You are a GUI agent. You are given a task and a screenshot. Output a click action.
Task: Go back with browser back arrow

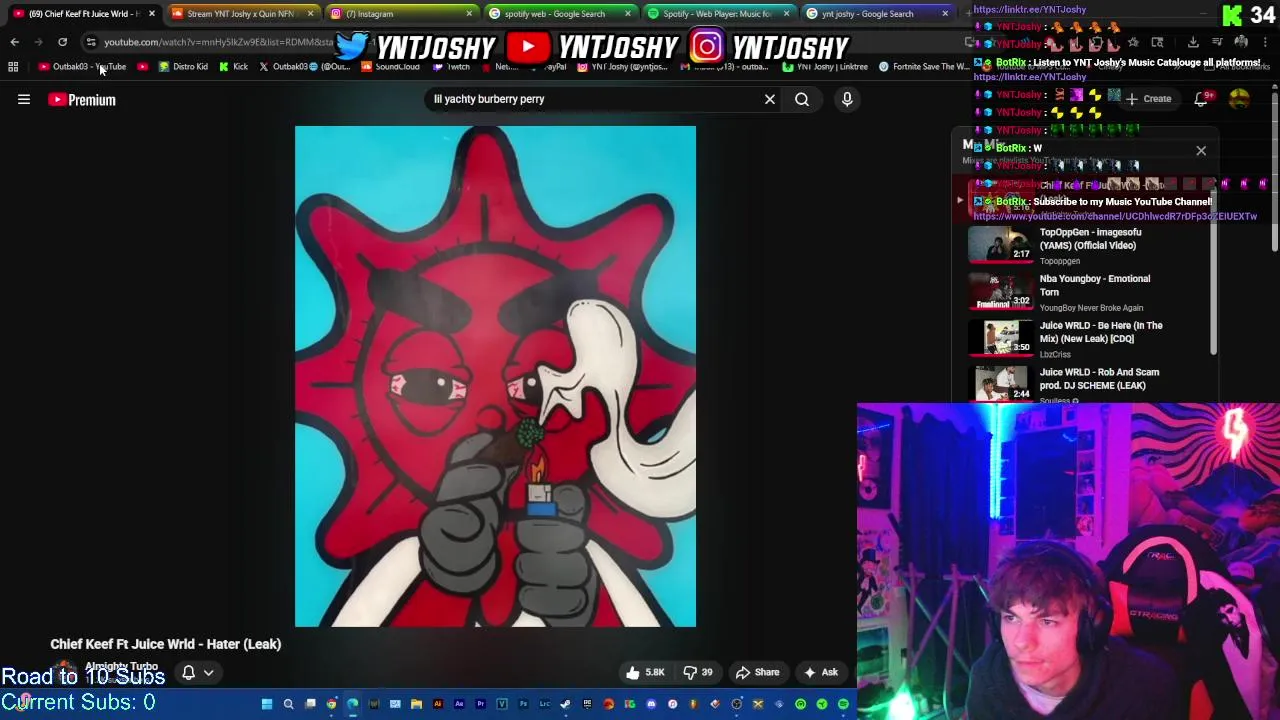pos(14,42)
